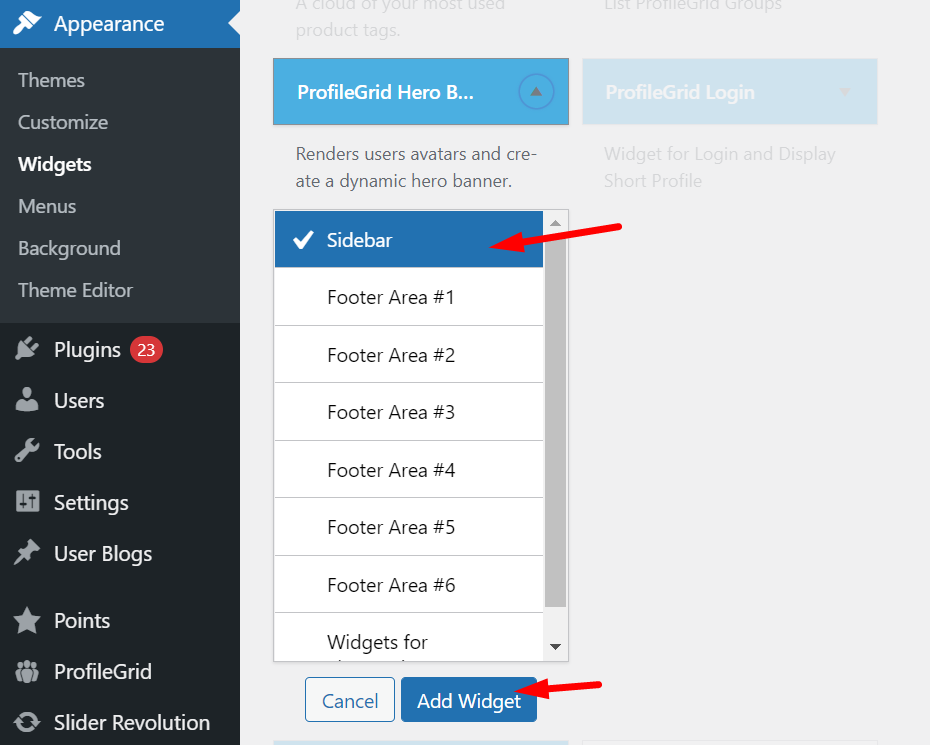Click the ProfileGrid people icon

pyautogui.click(x=28, y=671)
